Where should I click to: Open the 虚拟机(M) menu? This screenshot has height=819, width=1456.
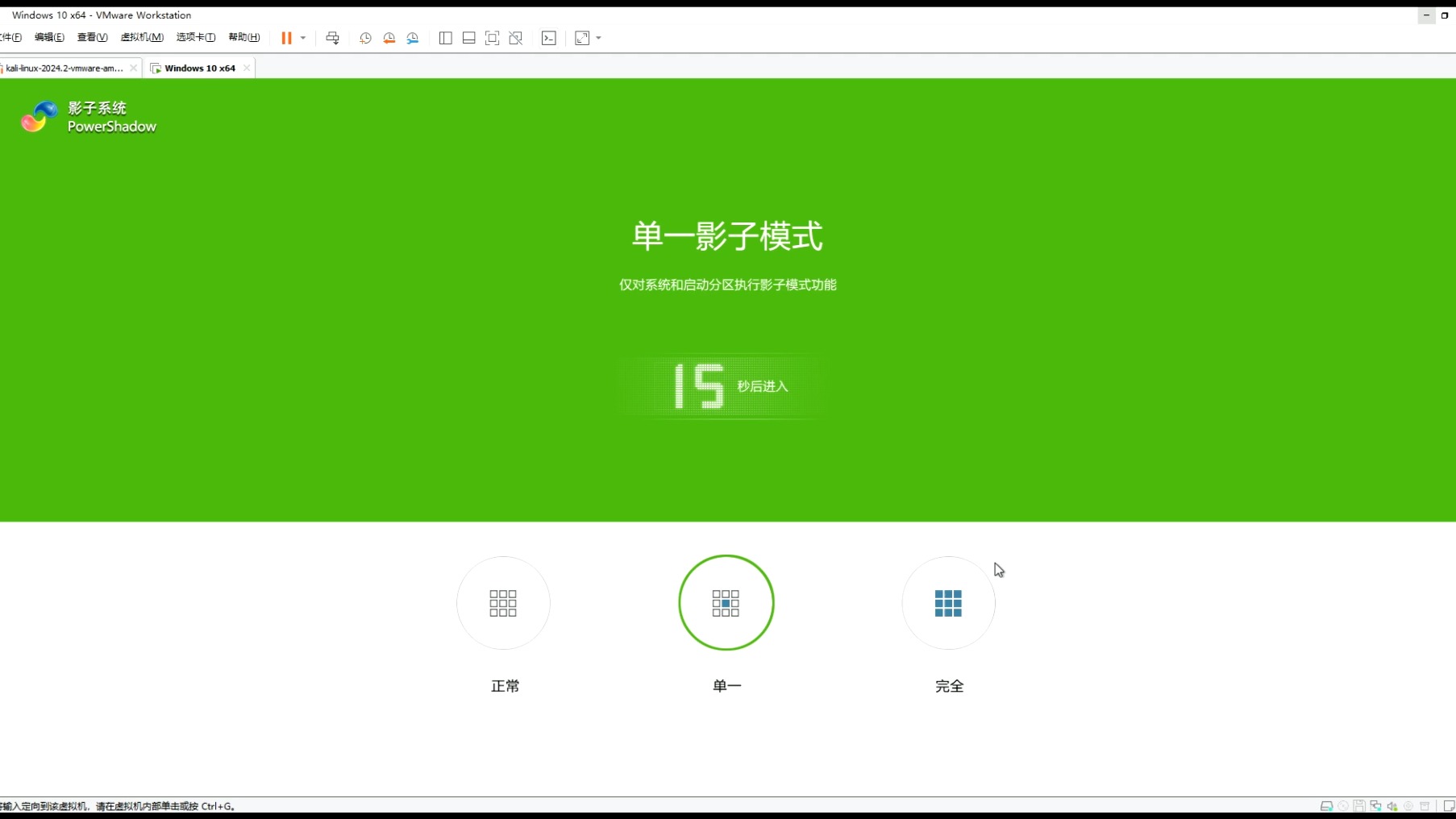pyautogui.click(x=142, y=37)
